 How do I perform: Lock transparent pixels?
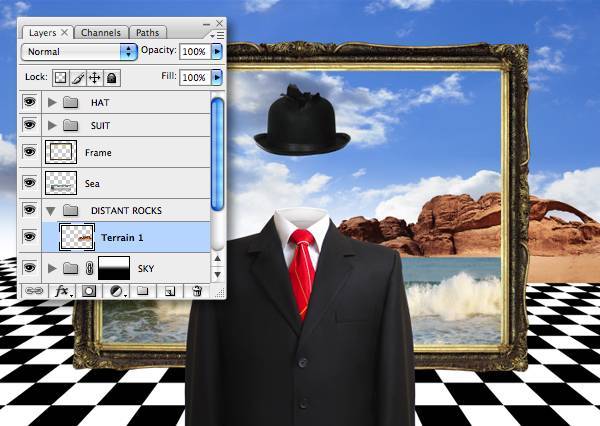60,78
